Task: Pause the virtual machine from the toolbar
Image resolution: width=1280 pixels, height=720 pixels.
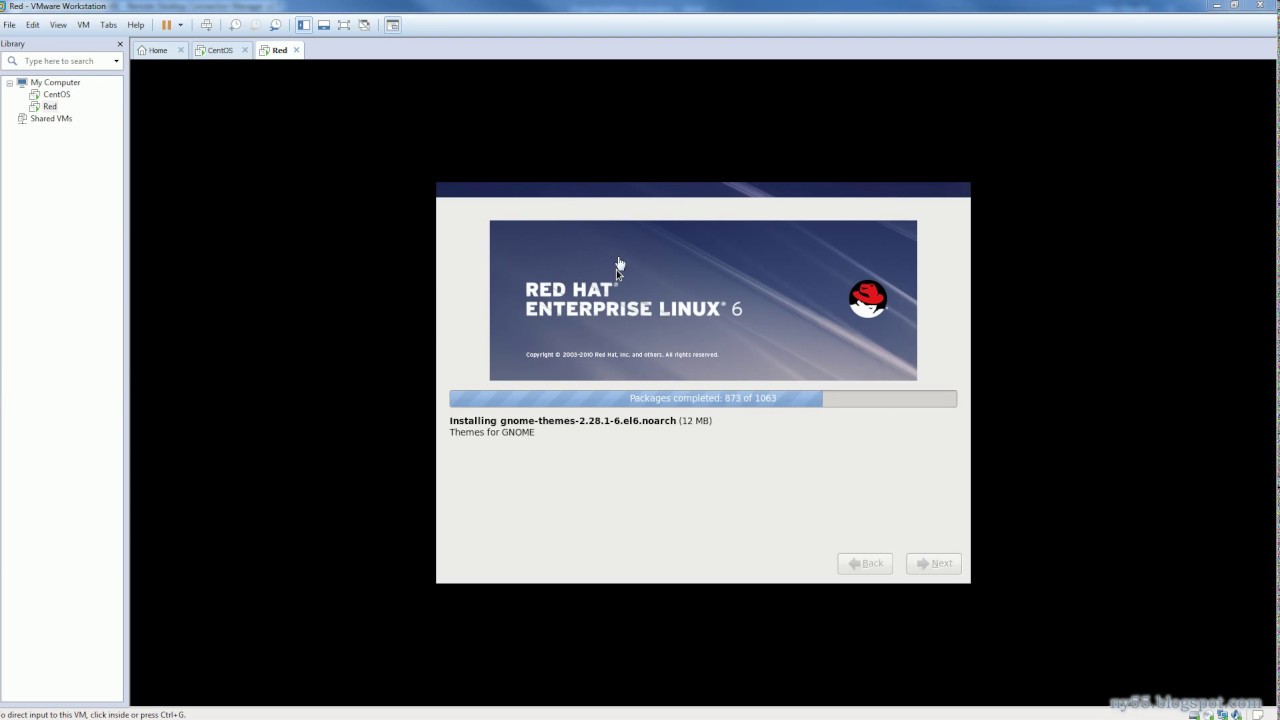Action: pos(167,25)
